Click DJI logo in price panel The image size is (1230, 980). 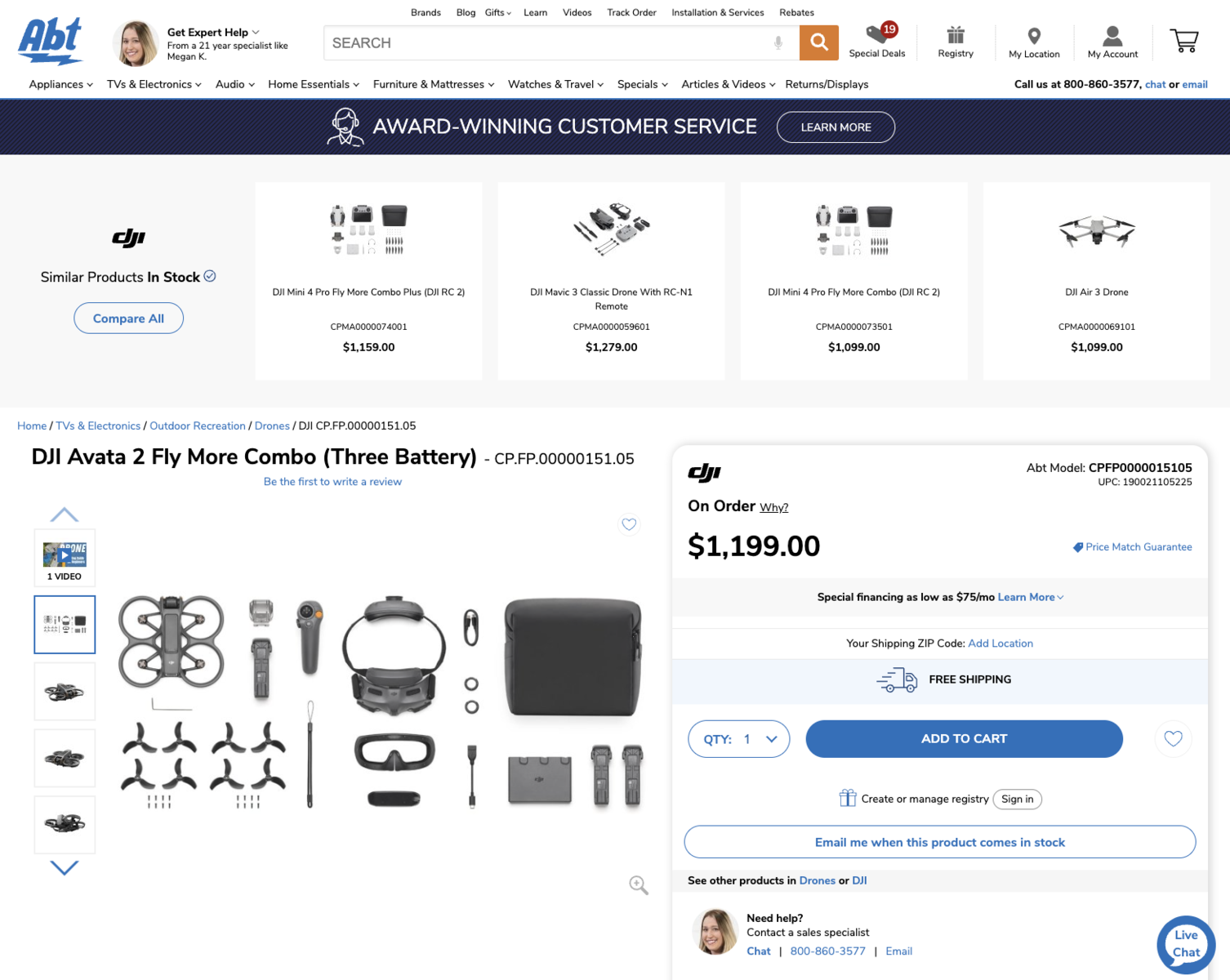click(x=704, y=473)
